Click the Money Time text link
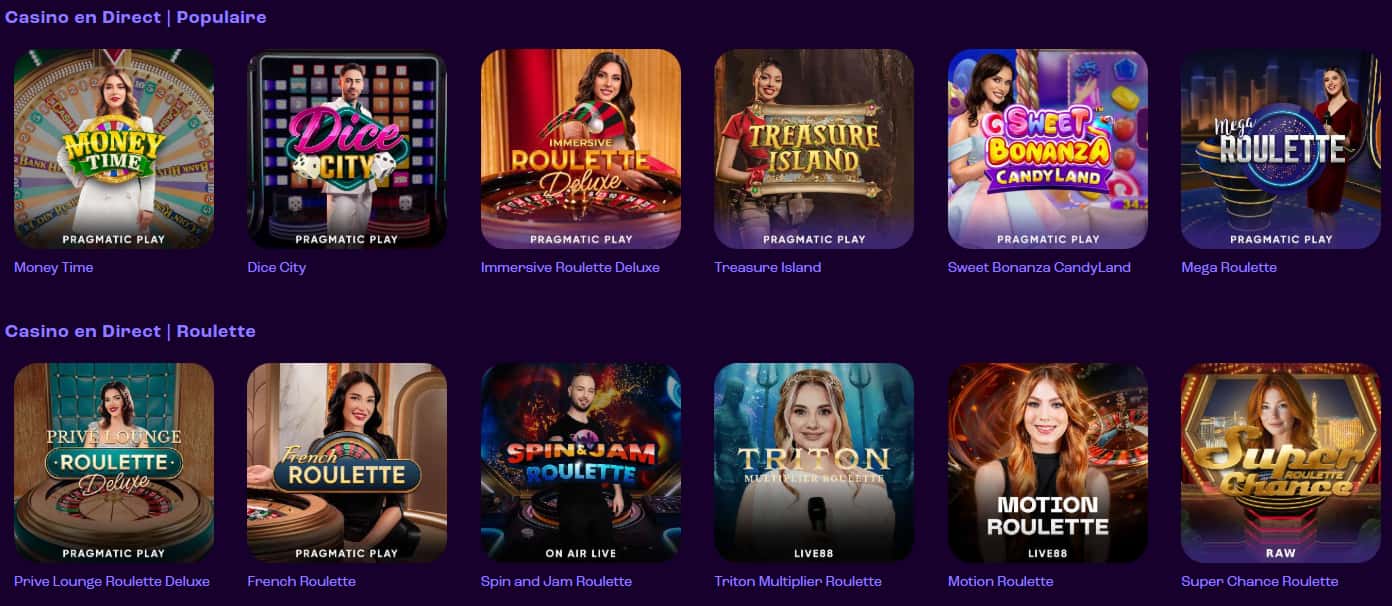1392x606 pixels. tap(54, 267)
